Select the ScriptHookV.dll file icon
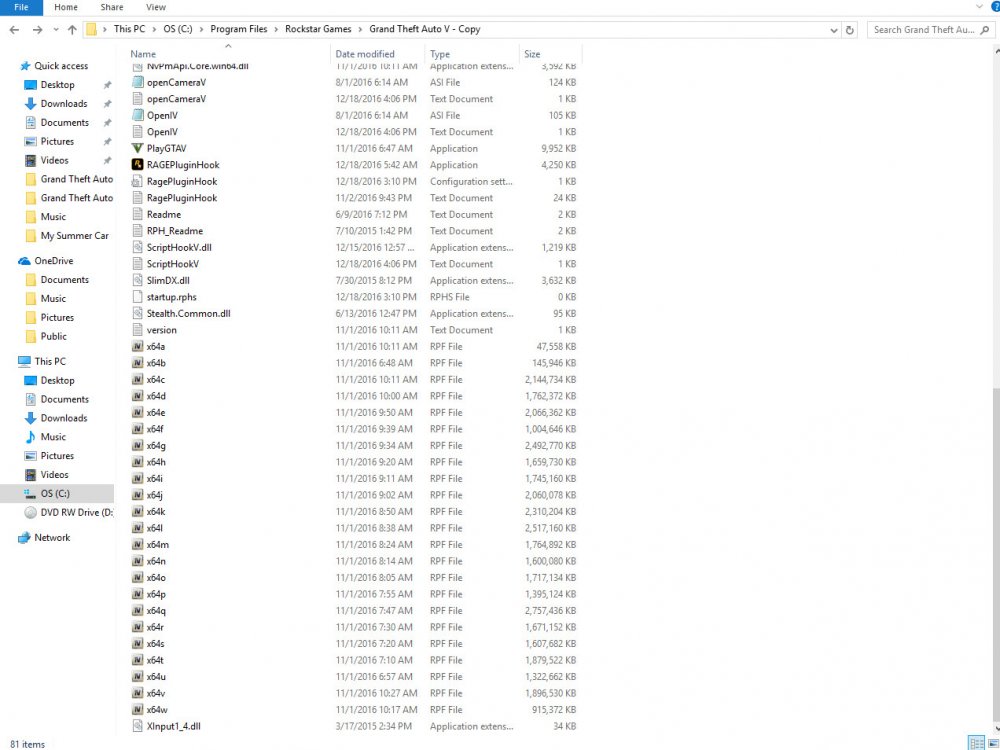 [x=137, y=247]
